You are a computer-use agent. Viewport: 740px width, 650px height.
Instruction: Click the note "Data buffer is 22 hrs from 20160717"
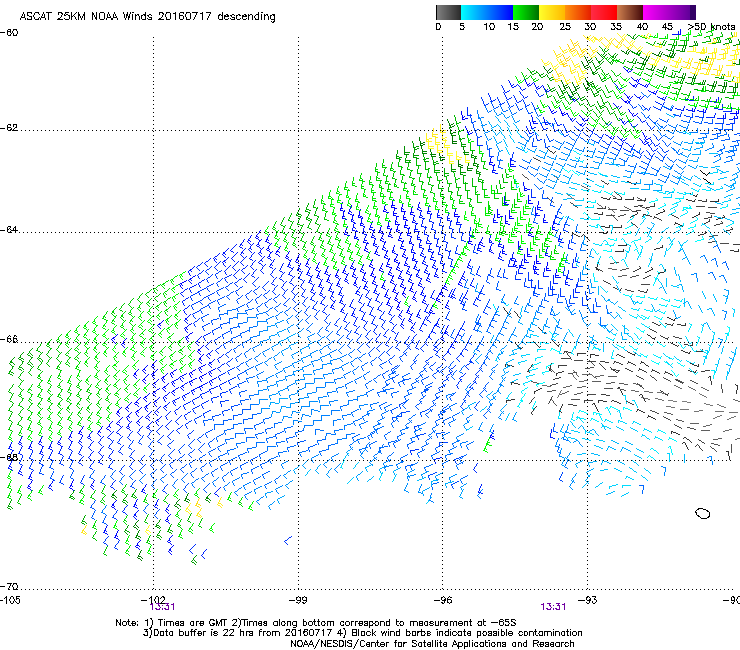click(x=241, y=633)
